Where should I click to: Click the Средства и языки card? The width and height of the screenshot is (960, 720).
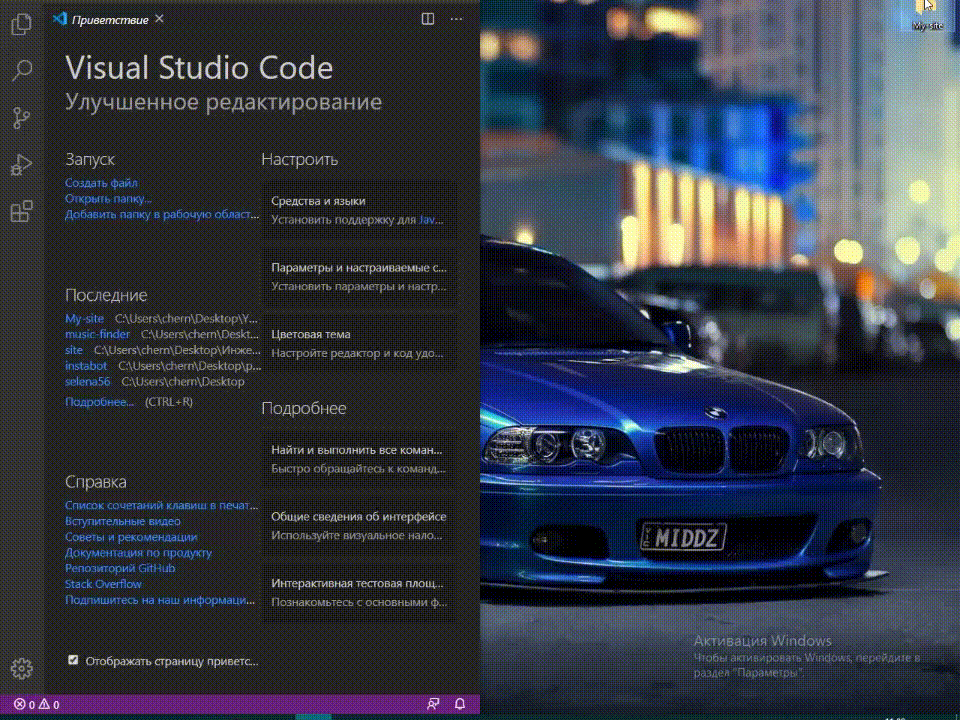pos(360,210)
